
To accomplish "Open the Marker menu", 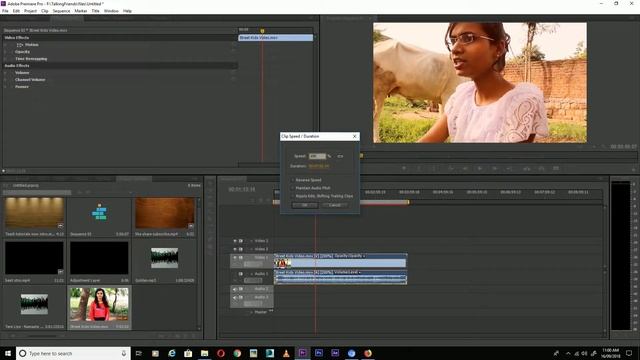I will click(x=80, y=11).
